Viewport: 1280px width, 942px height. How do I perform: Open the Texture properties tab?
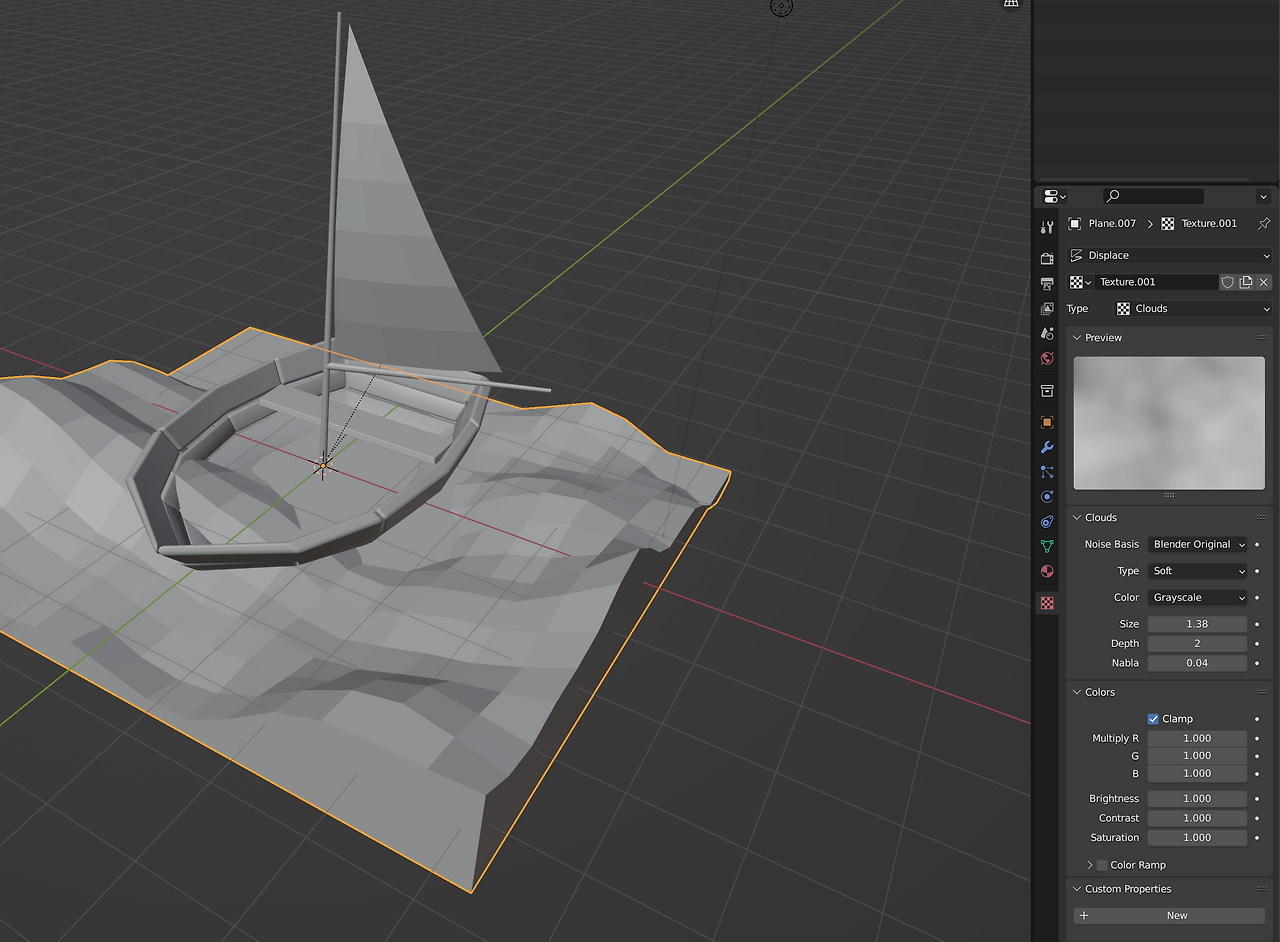(x=1047, y=603)
